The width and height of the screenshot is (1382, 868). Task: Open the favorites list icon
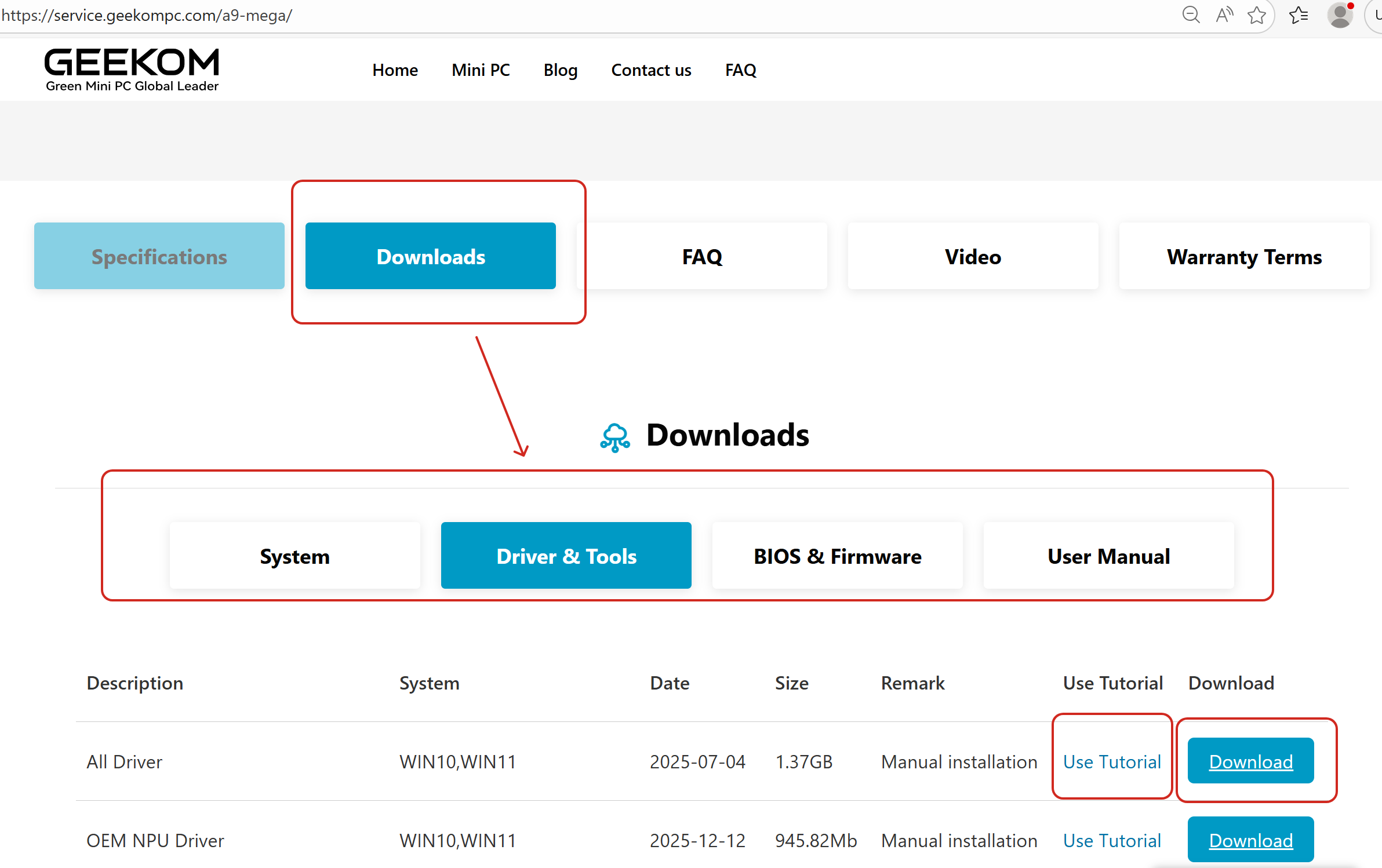pos(1299,14)
